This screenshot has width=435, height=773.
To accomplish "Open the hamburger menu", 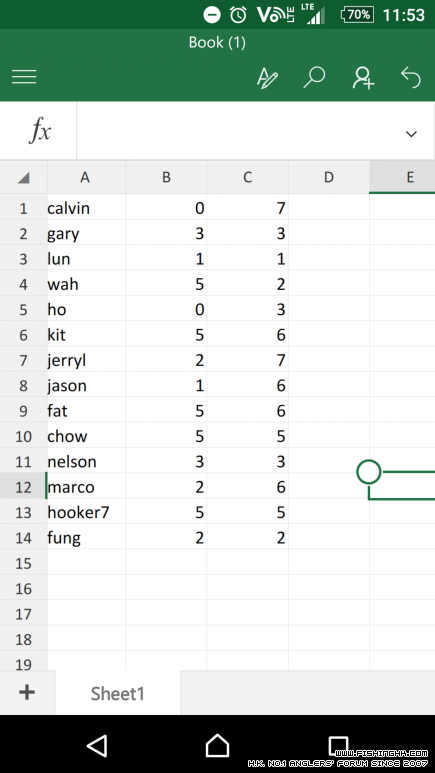I will point(24,77).
